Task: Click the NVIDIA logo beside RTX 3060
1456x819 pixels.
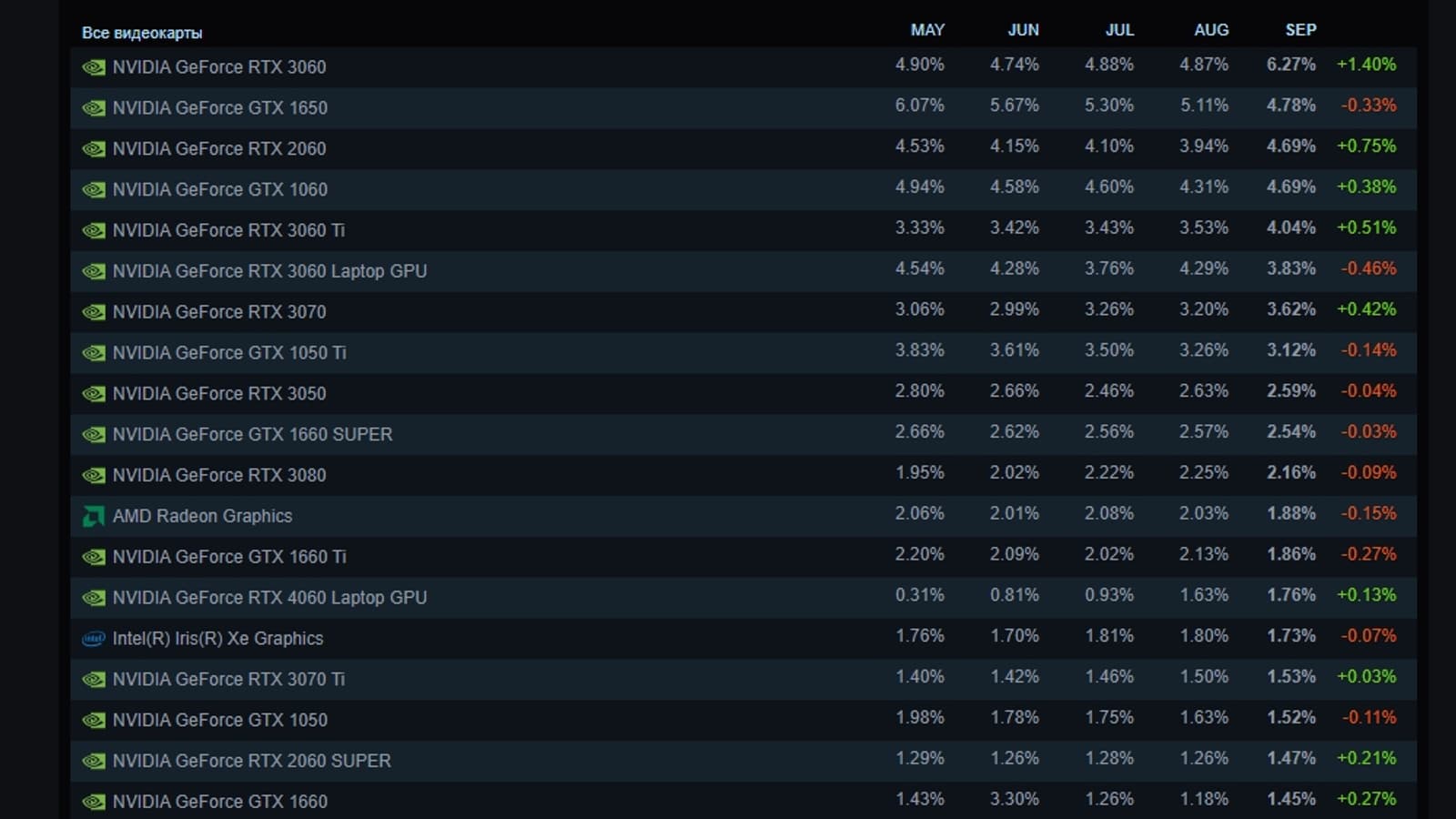Action: click(94, 67)
